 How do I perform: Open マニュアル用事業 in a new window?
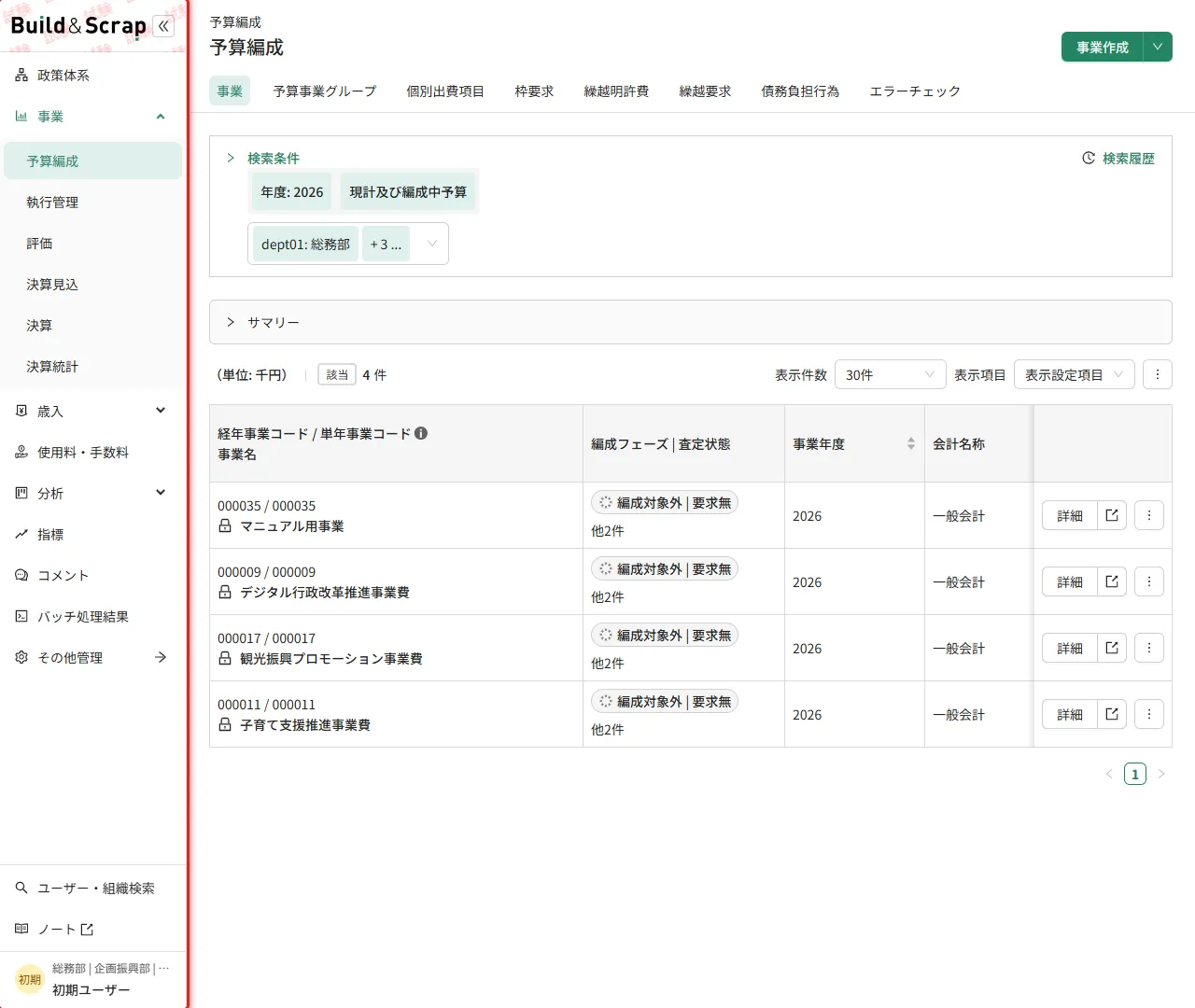click(x=1112, y=515)
